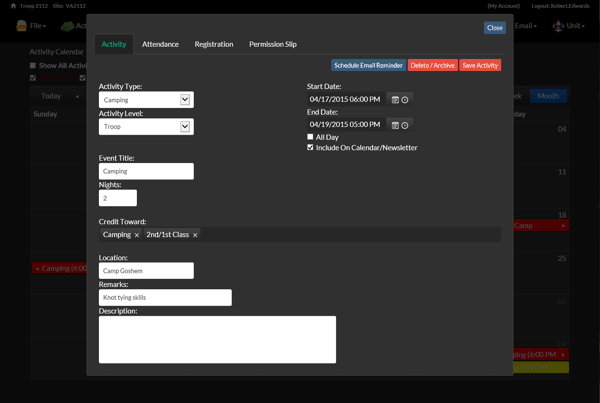Open time picker for End Date
The width and height of the screenshot is (600, 403).
(405, 125)
